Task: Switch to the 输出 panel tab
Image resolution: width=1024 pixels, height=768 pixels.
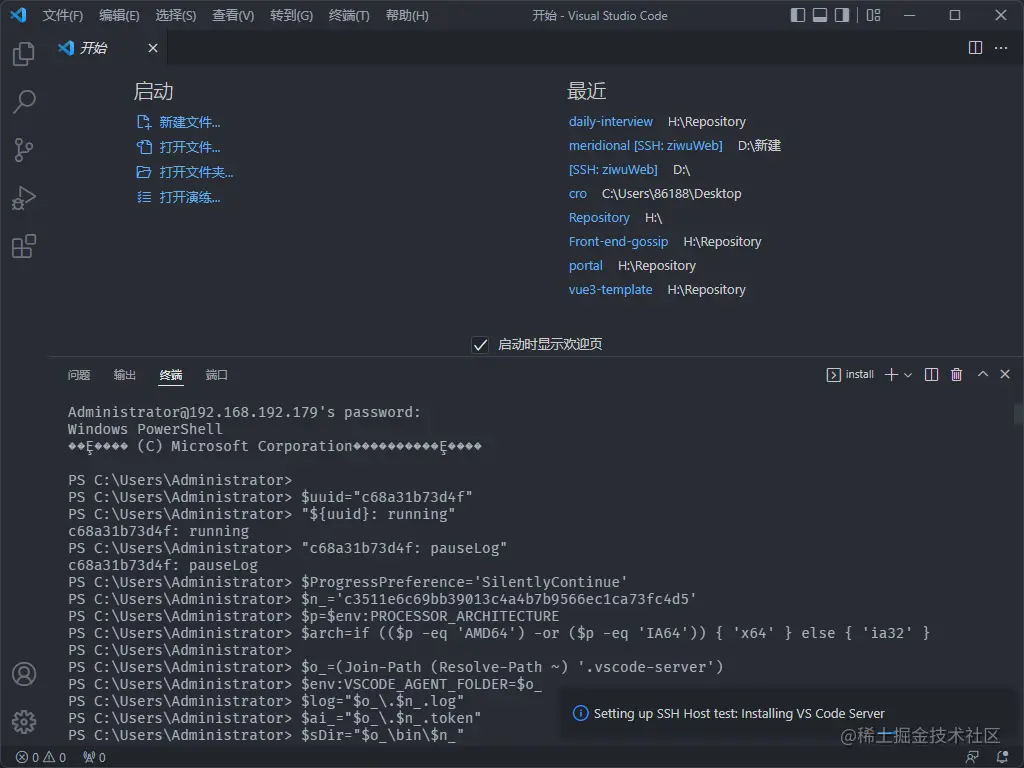Action: pyautogui.click(x=125, y=375)
